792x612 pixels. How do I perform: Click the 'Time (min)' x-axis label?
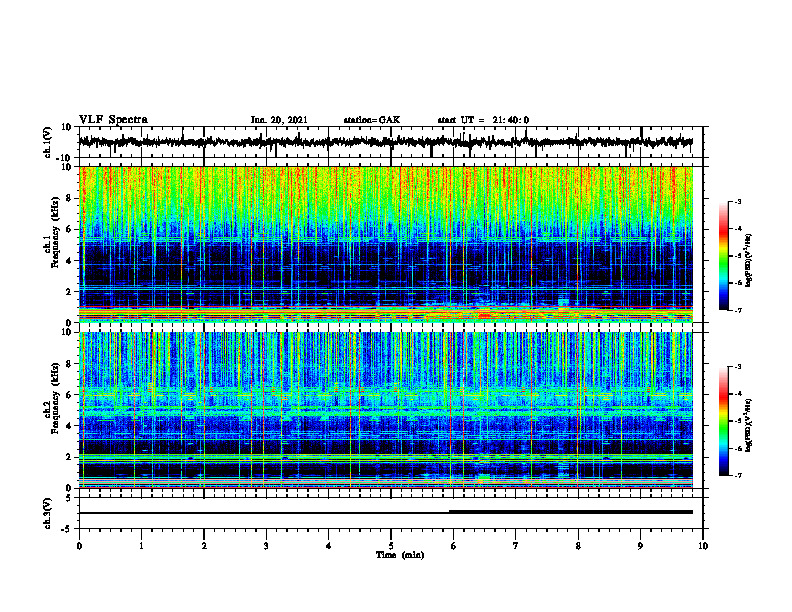(x=400, y=555)
